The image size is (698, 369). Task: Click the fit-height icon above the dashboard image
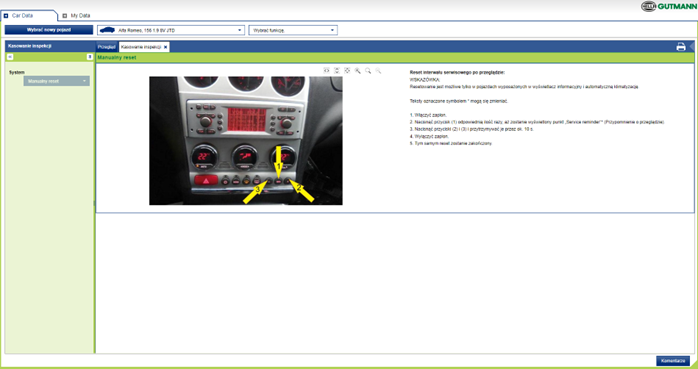click(x=337, y=70)
